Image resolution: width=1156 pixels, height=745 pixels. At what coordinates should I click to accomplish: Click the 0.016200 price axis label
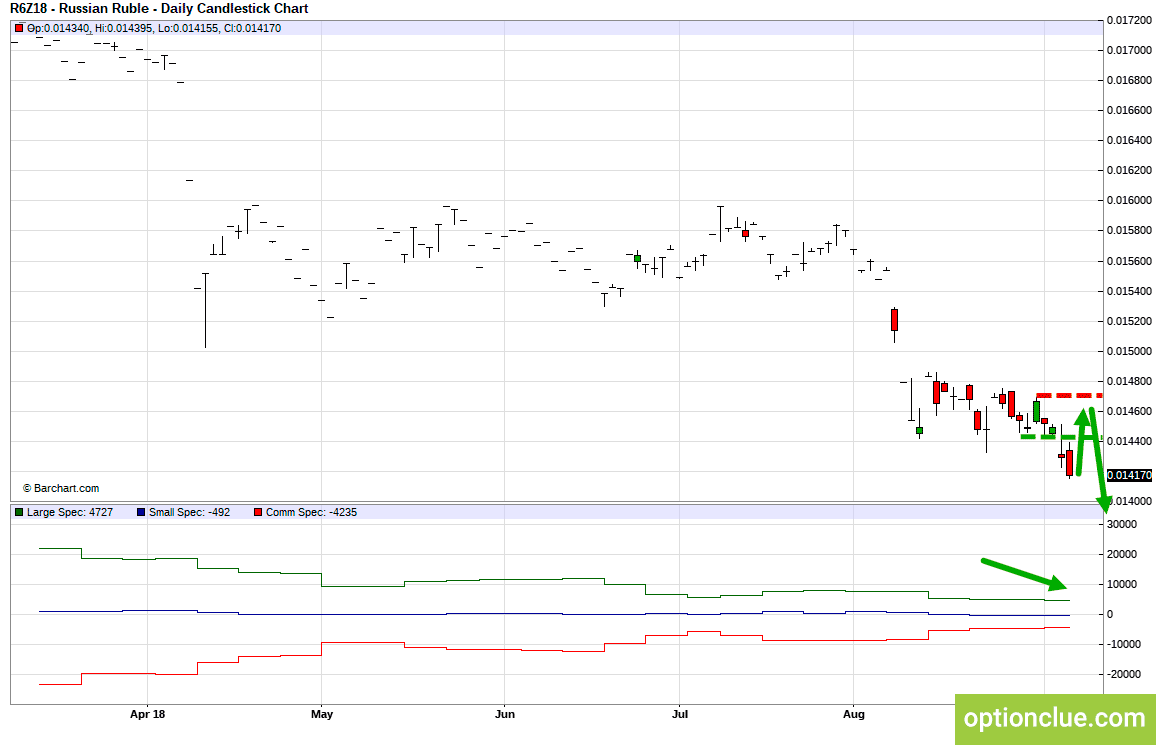tap(1129, 171)
